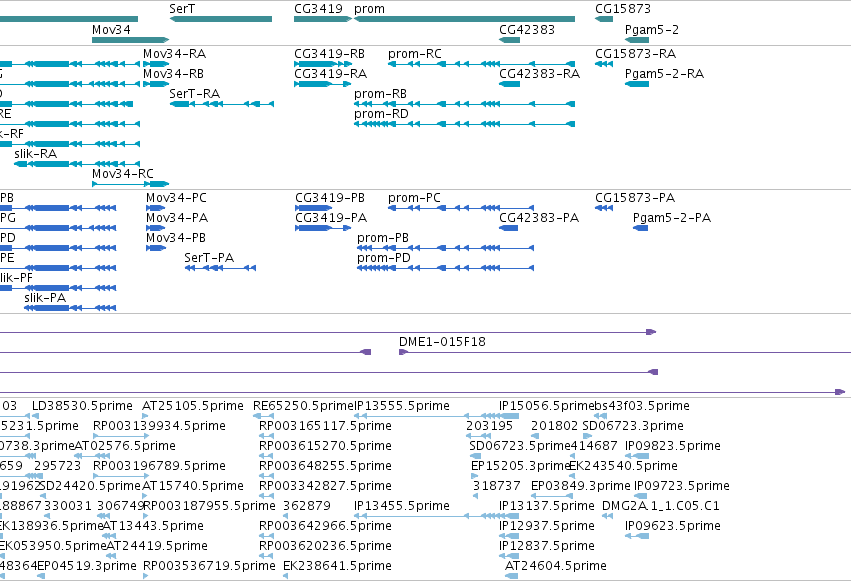Click the RP003536719.5prime label
851x581 pixels.
pos(209,566)
